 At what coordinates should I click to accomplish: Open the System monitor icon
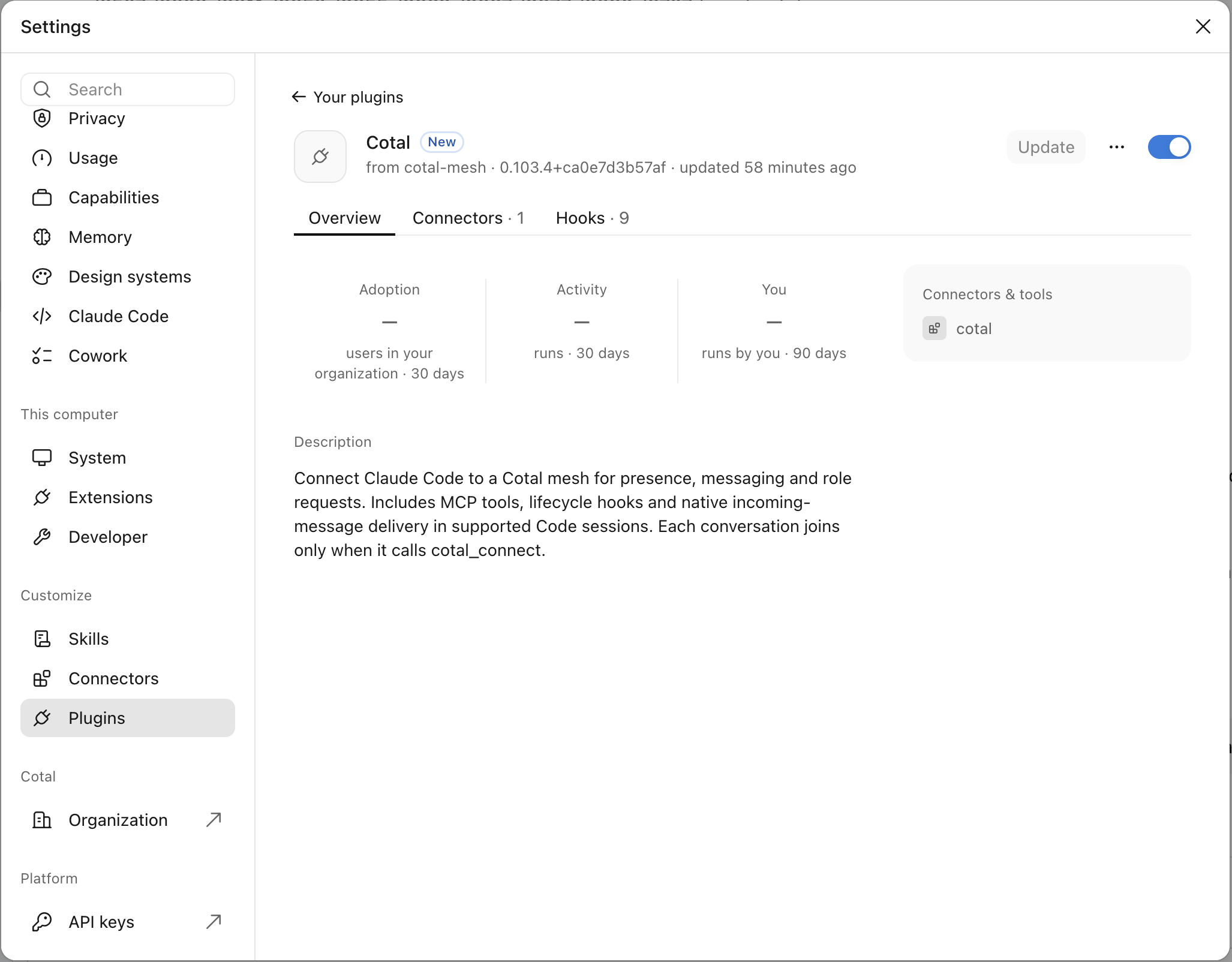42,458
